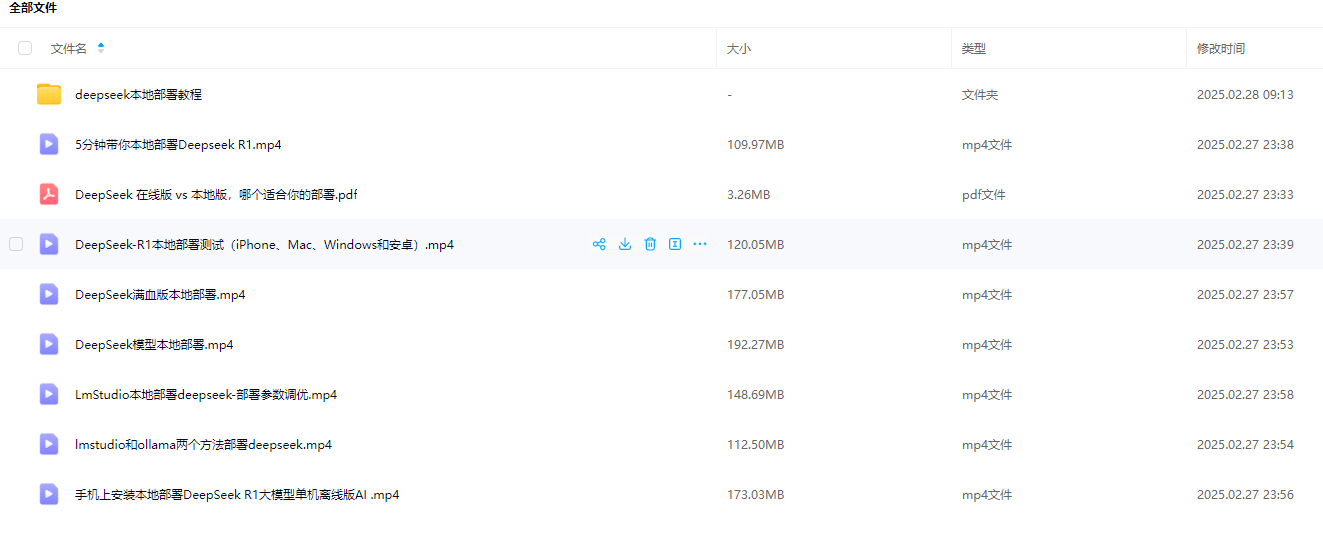Open LmStudio本地部署deepseek-部署参数调优.mp4

click(205, 395)
